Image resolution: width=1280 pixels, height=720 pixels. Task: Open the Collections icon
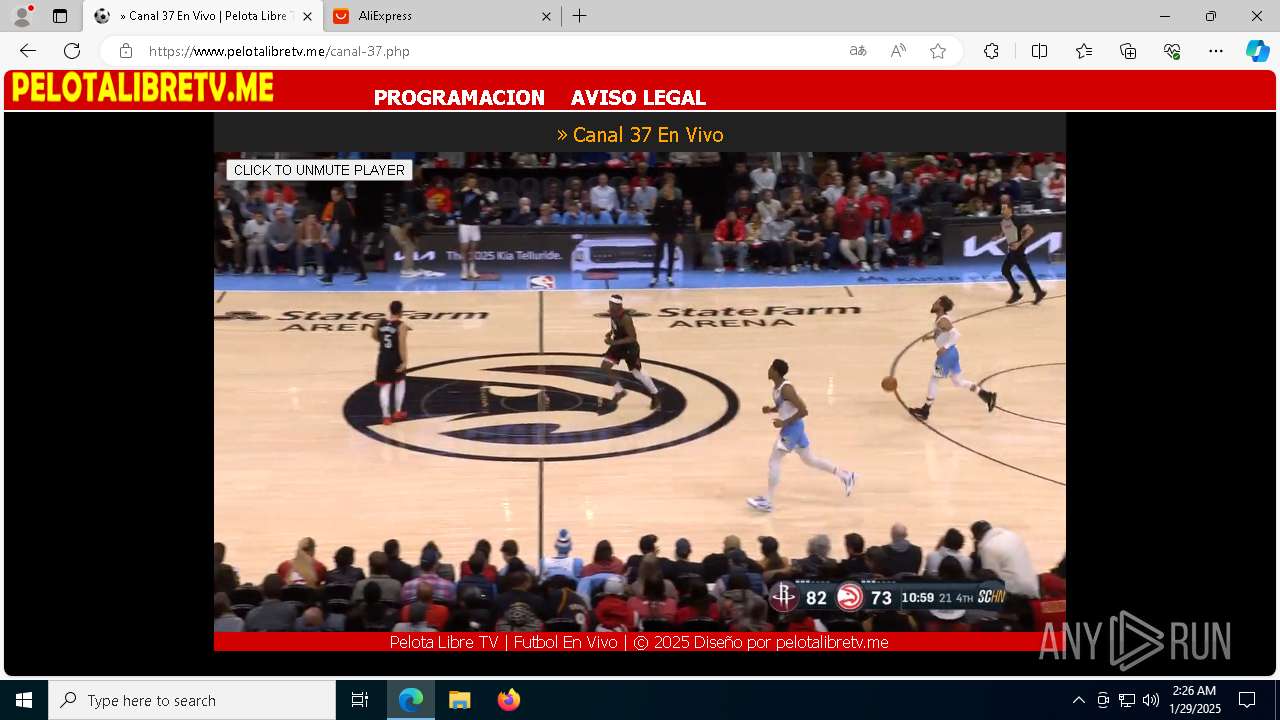tap(1128, 51)
